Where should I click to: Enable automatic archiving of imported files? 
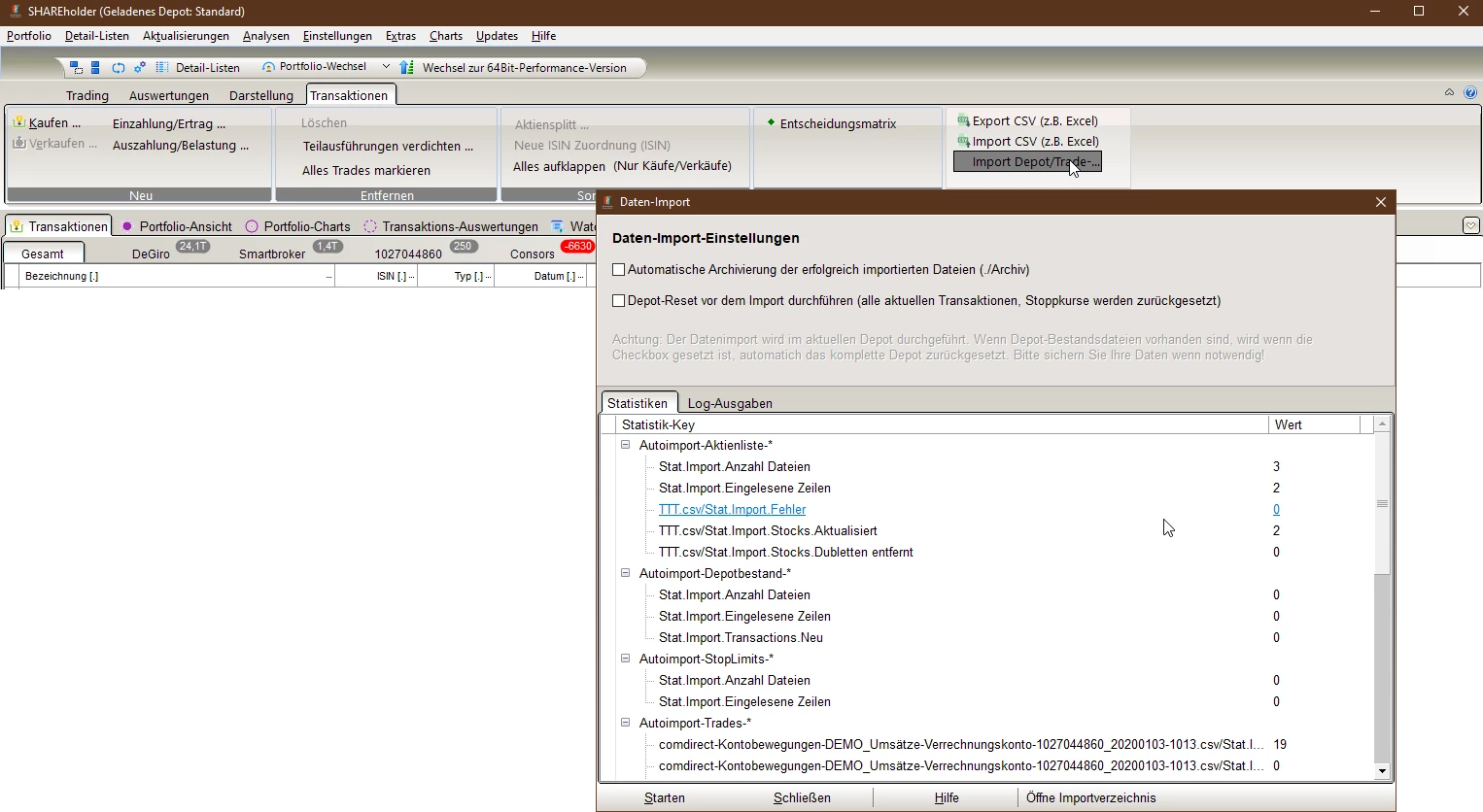[x=619, y=270]
